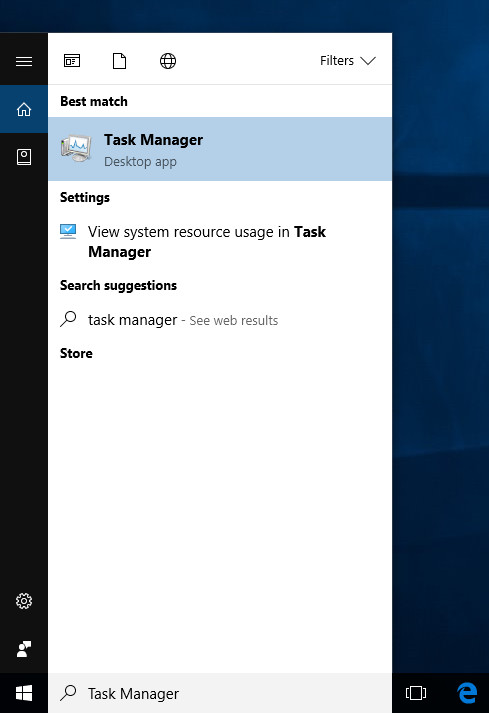Viewport: 489px width, 713px height.
Task: Filter results by Apps icon
Action: [72, 60]
